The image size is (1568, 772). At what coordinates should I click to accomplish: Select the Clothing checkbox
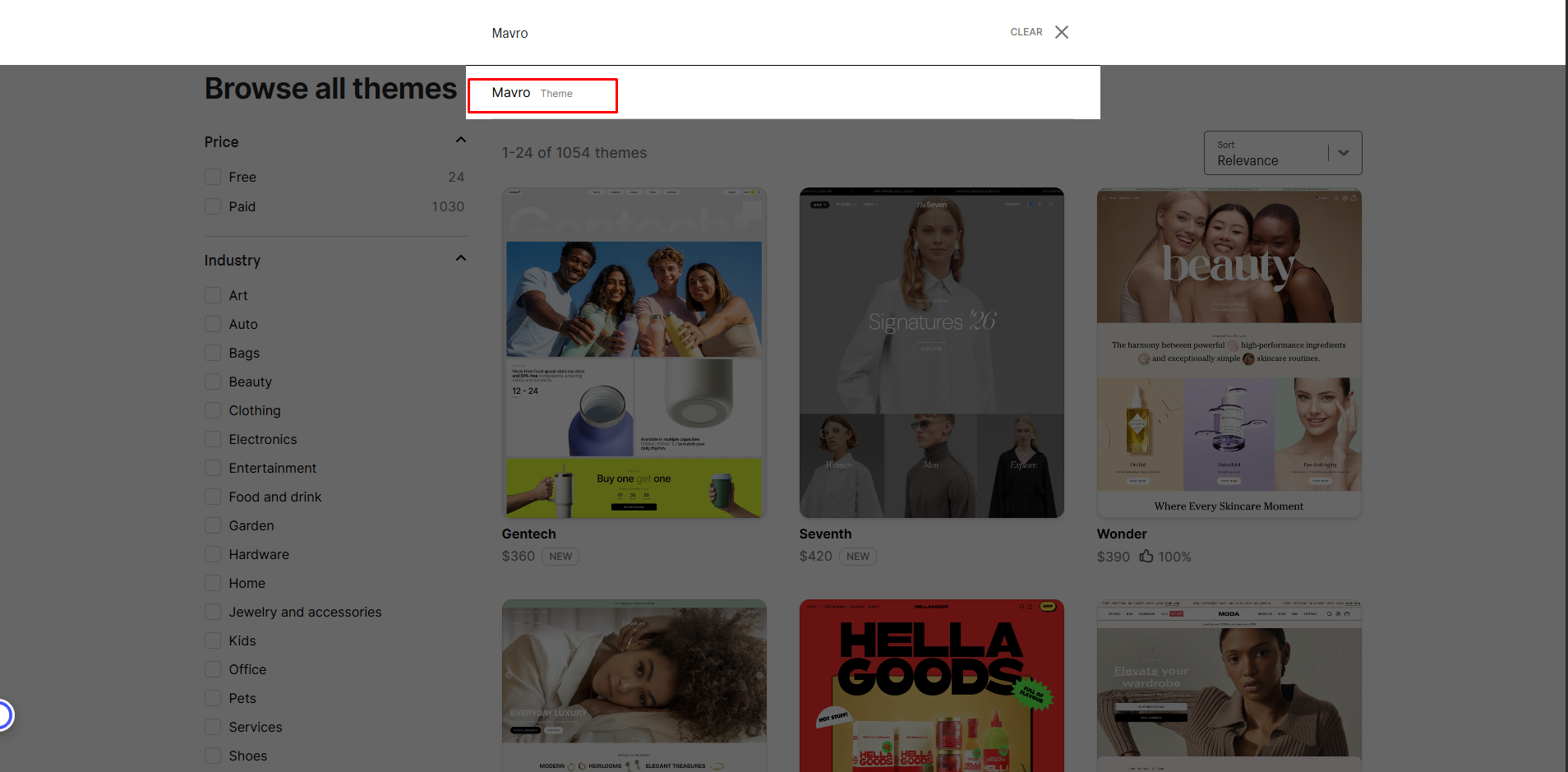[213, 409]
